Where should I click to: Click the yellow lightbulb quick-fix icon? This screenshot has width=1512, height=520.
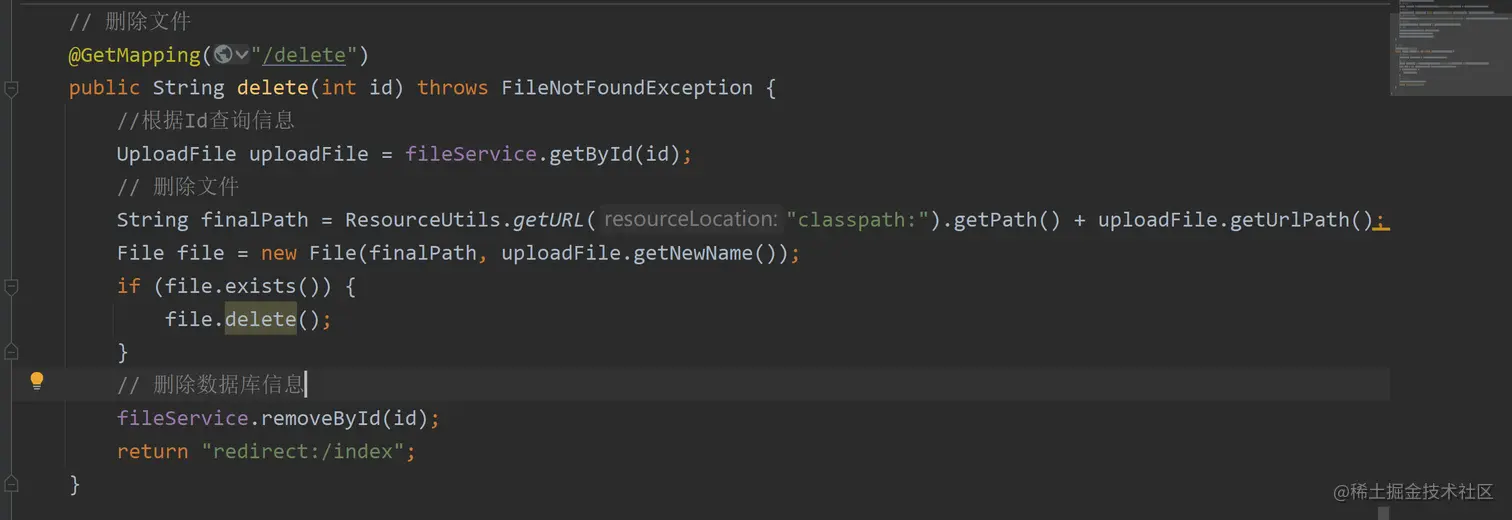(x=37, y=381)
